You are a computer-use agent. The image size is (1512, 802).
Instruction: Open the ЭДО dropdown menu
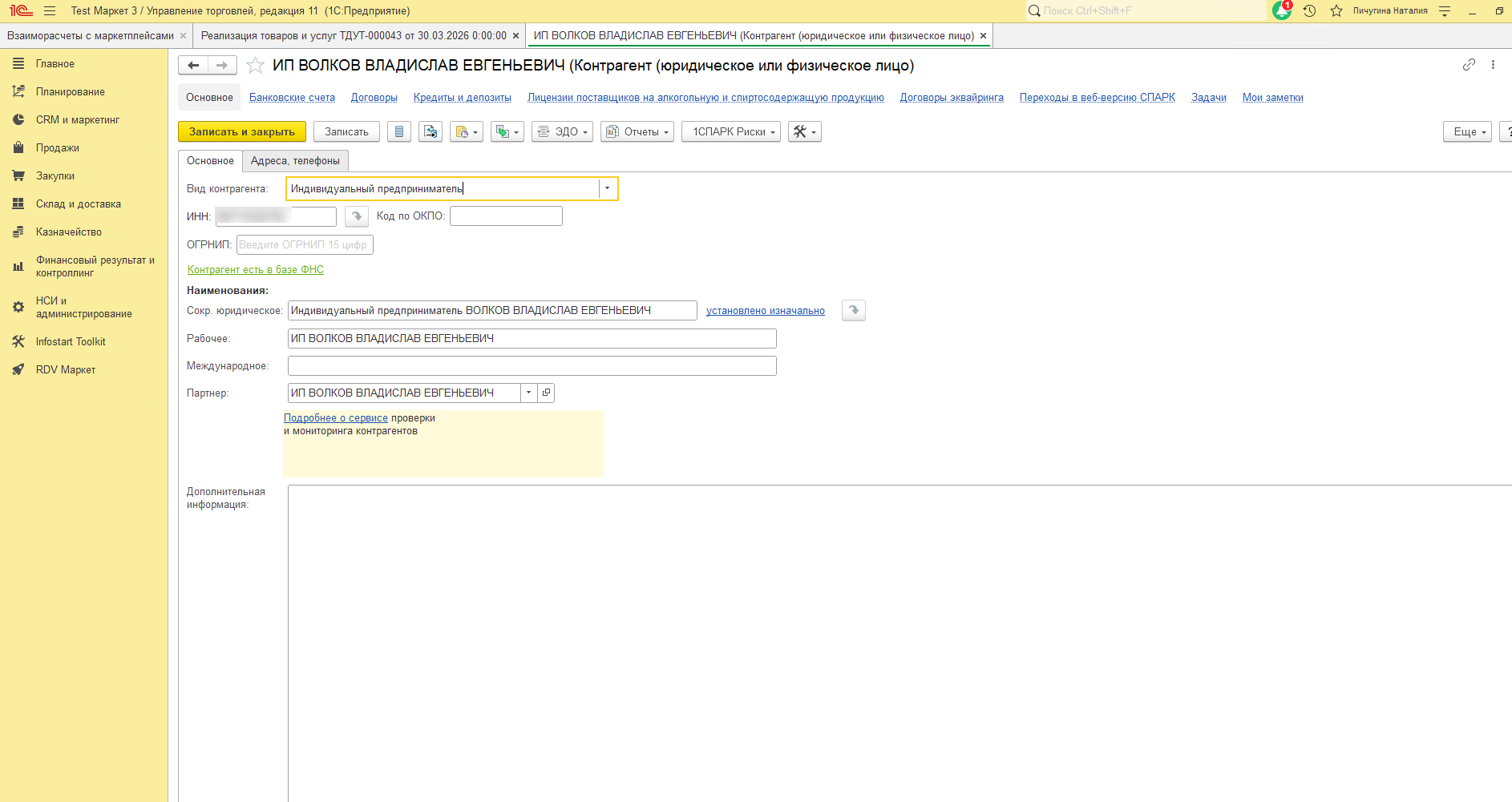coord(562,132)
